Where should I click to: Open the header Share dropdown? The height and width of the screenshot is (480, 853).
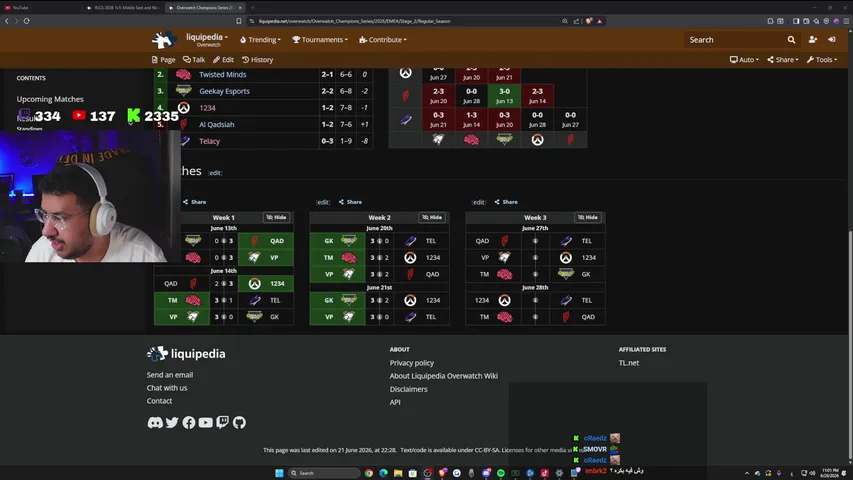pos(783,60)
